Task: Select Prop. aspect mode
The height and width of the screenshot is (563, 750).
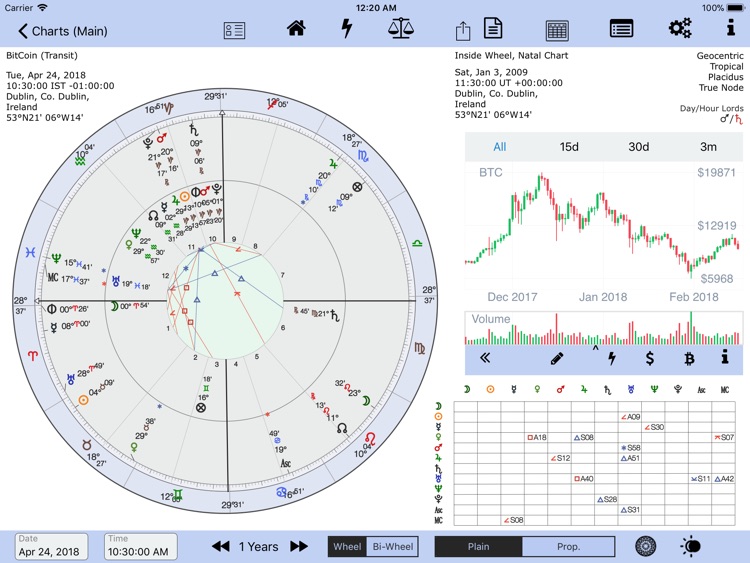Action: (568, 547)
